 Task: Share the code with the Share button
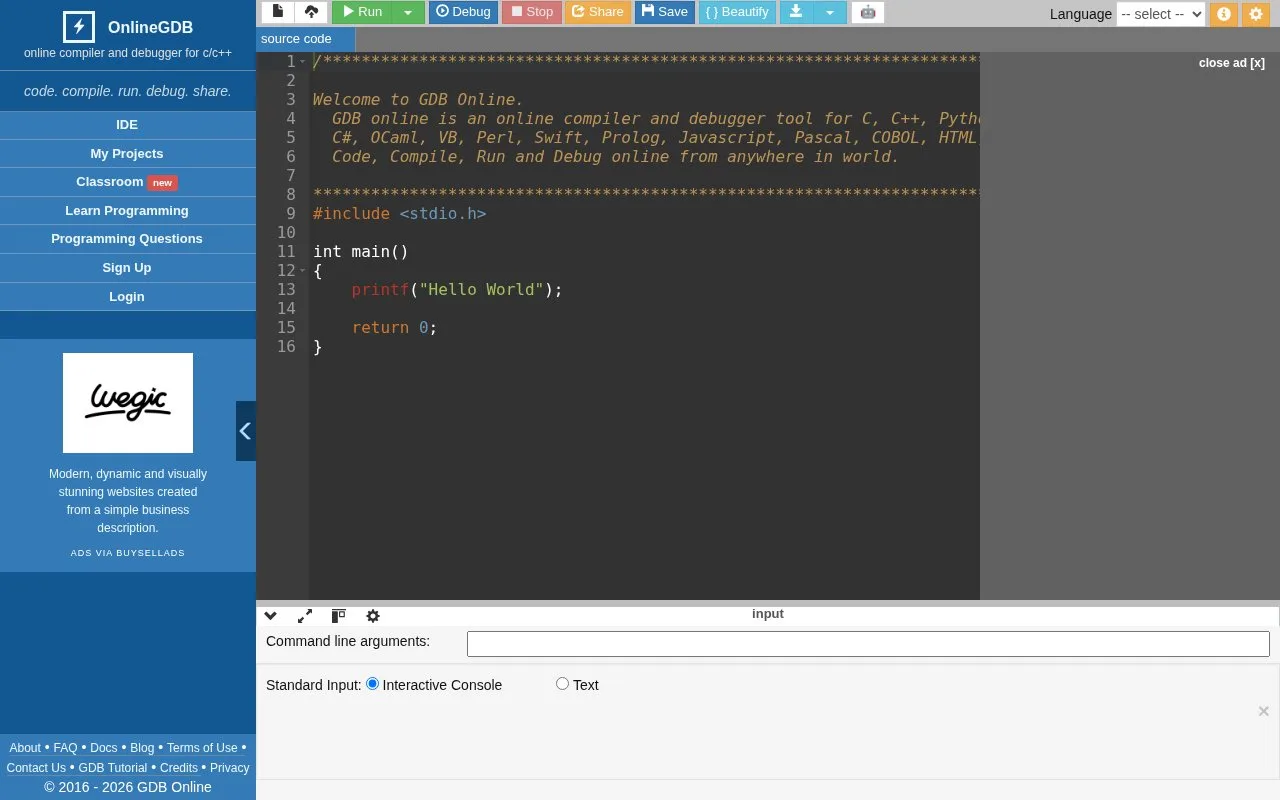597,12
